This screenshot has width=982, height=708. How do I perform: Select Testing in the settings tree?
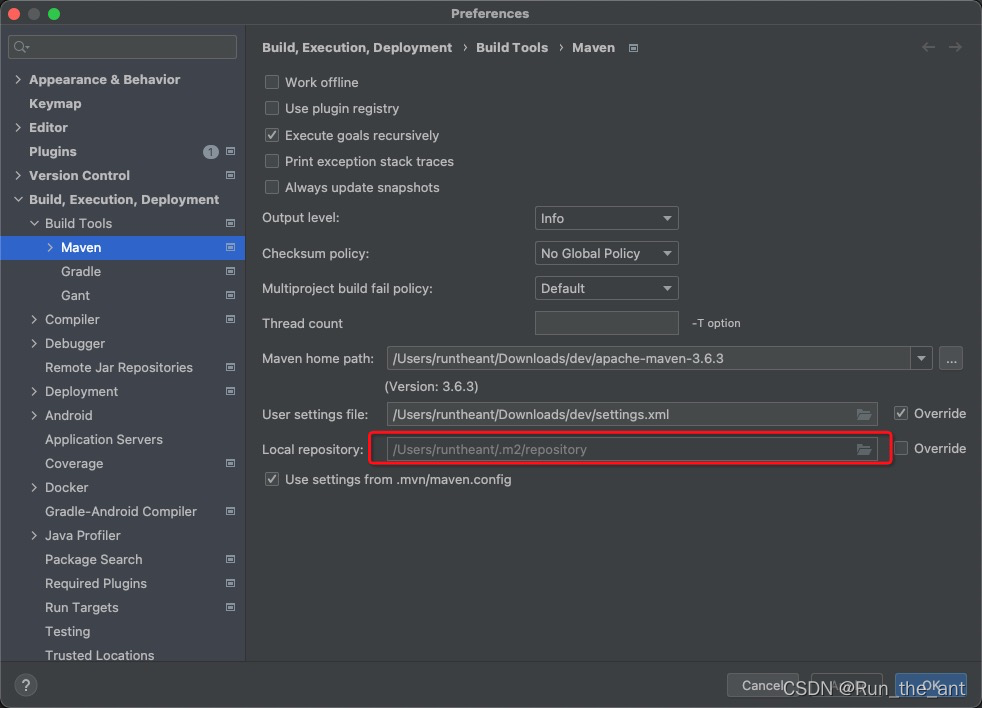(x=68, y=632)
